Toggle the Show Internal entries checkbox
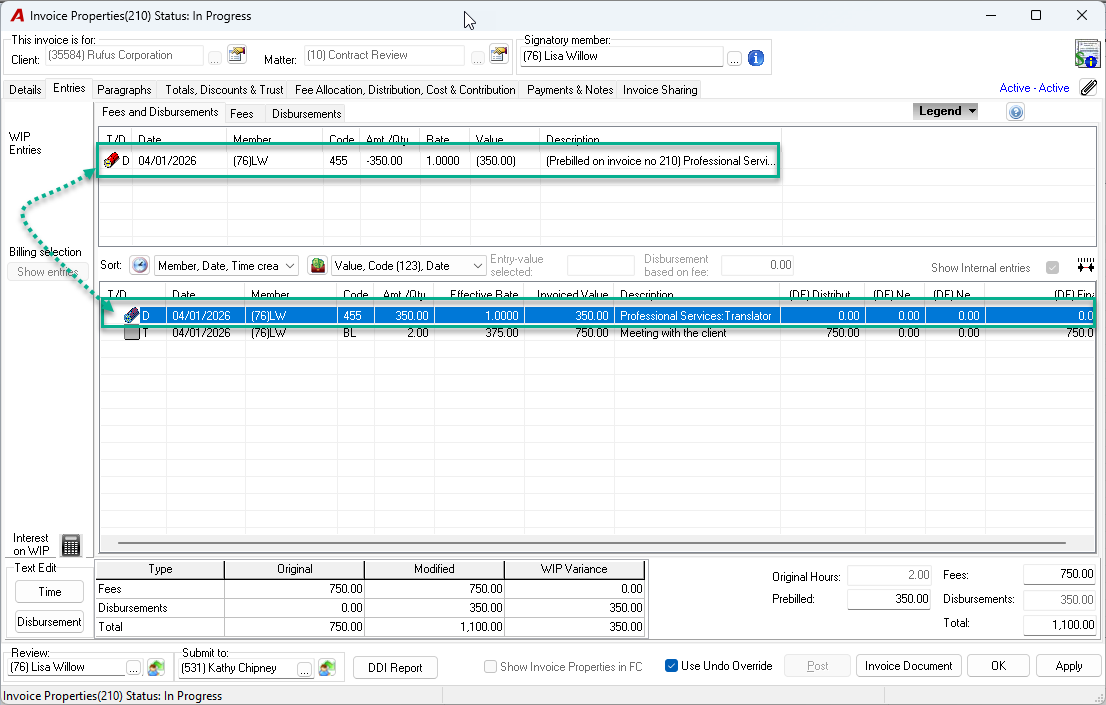The height and width of the screenshot is (705, 1106). click(x=1052, y=267)
